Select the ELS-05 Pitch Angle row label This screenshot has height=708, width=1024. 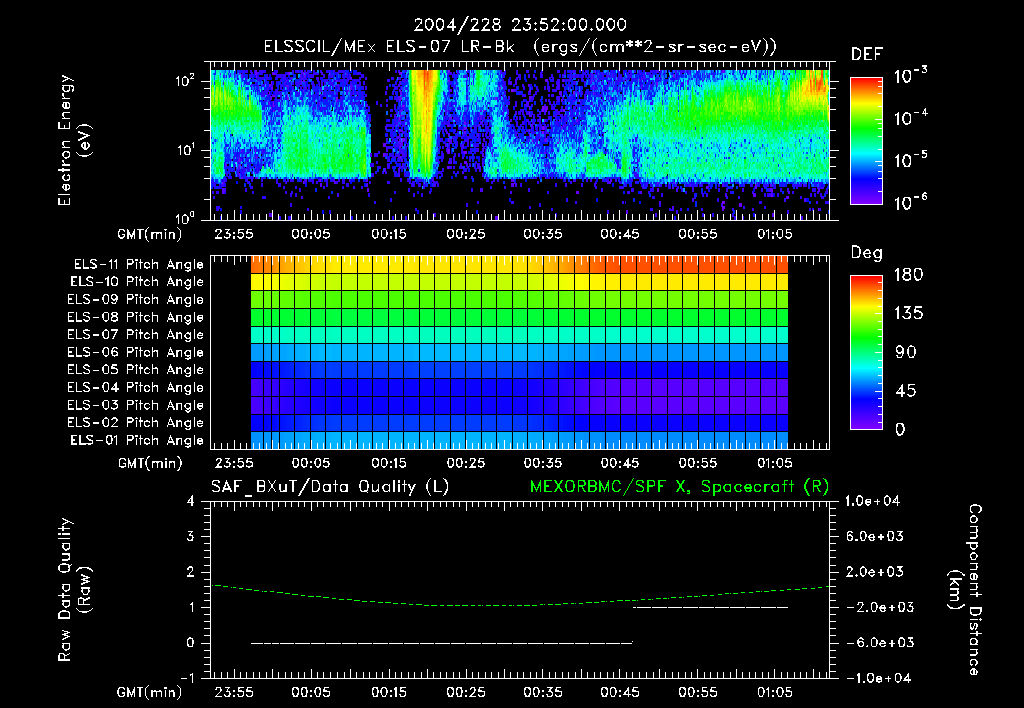[136, 370]
